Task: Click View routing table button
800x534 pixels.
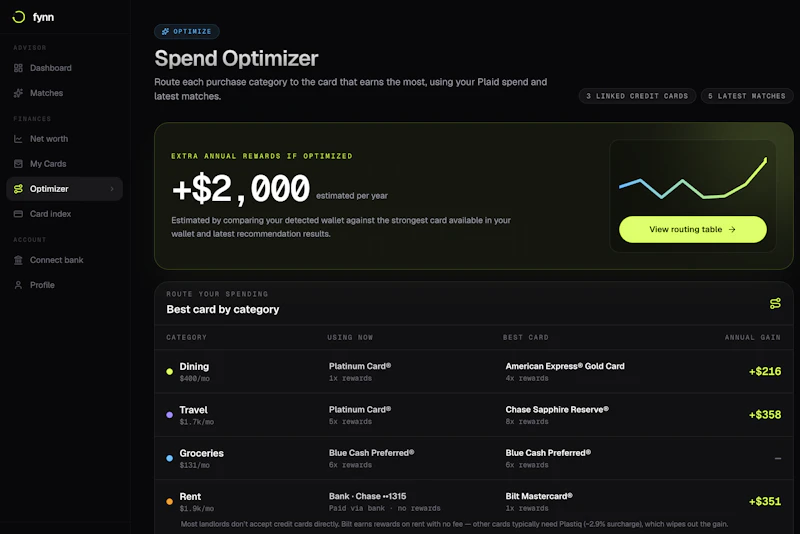Action: pos(692,230)
